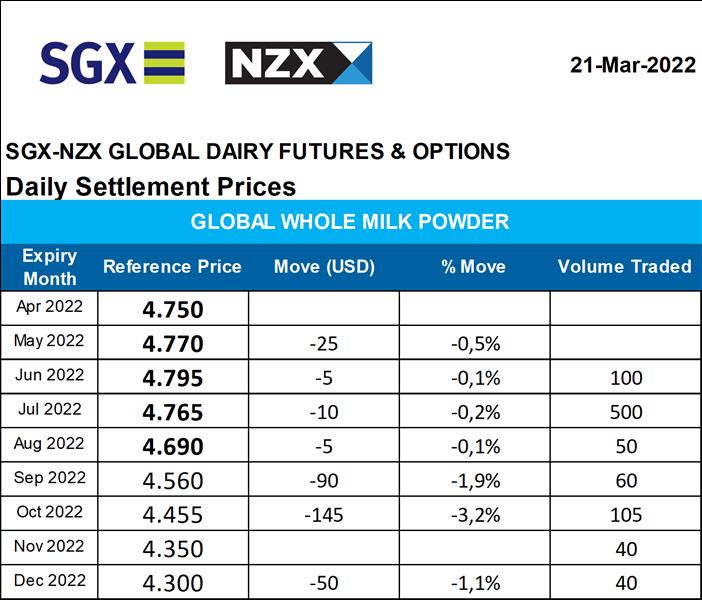This screenshot has height=600, width=702.
Task: Click the % Move column header
Action: tap(474, 267)
